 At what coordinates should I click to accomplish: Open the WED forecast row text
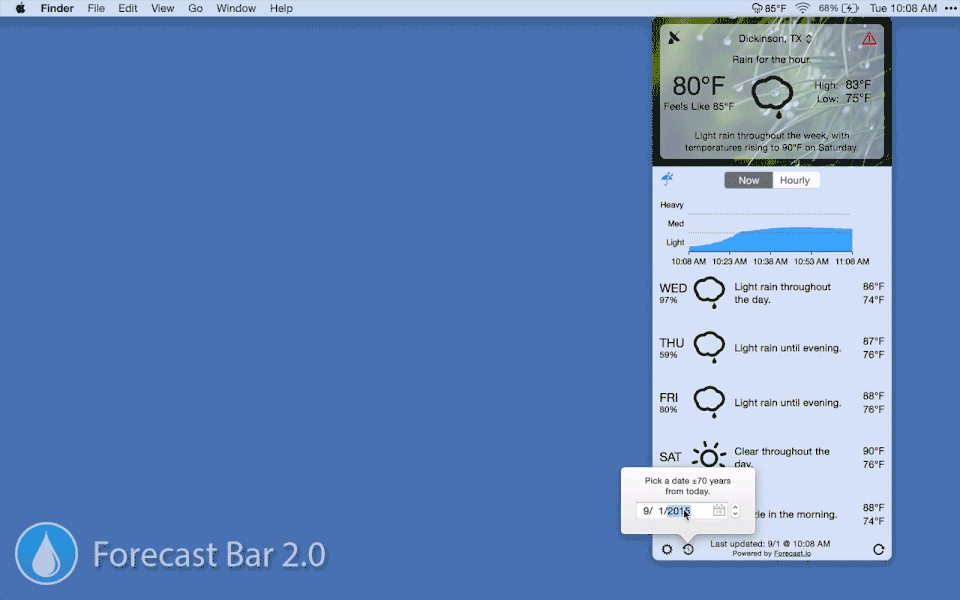[x=782, y=293]
